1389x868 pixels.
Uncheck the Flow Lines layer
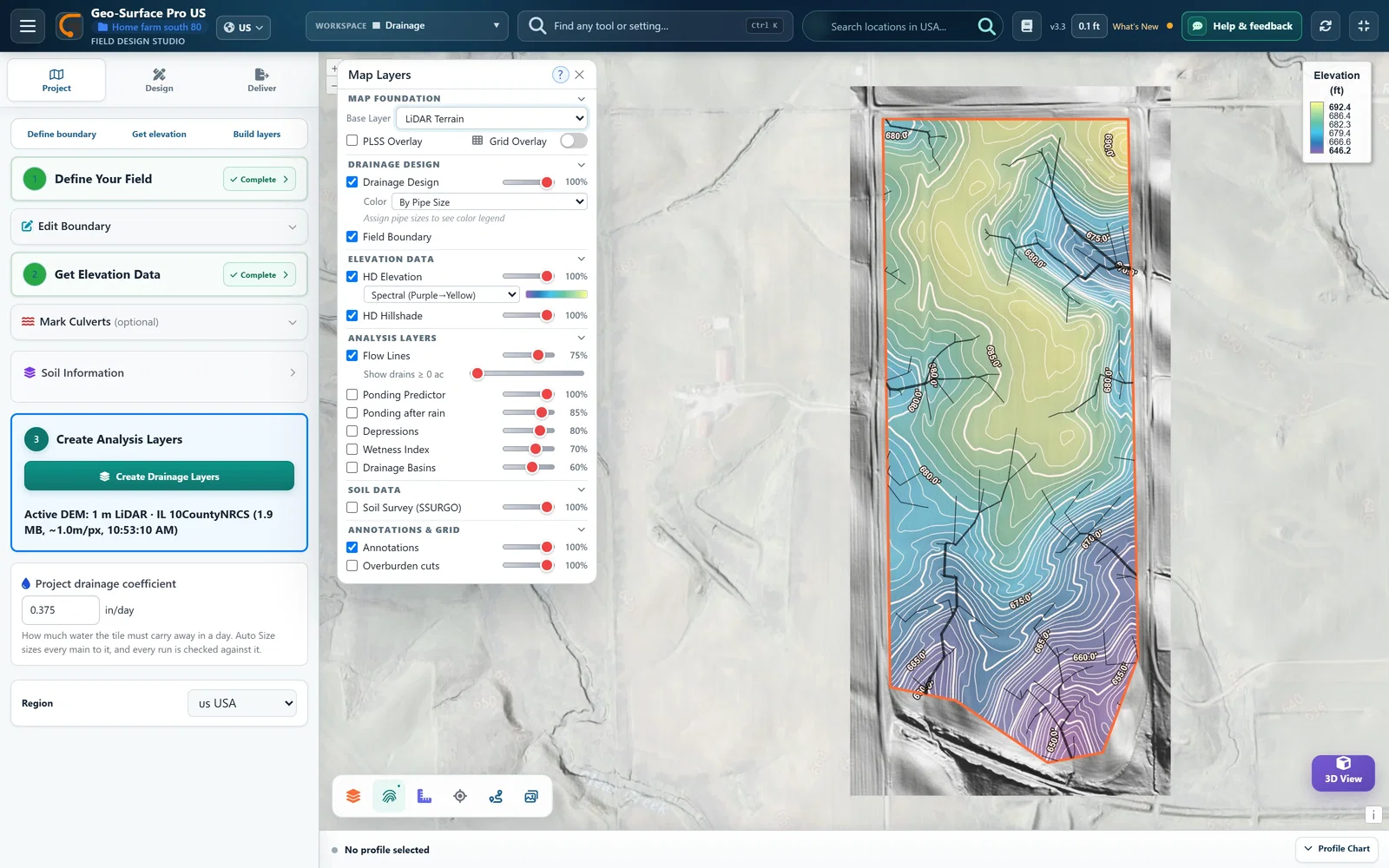pos(352,356)
